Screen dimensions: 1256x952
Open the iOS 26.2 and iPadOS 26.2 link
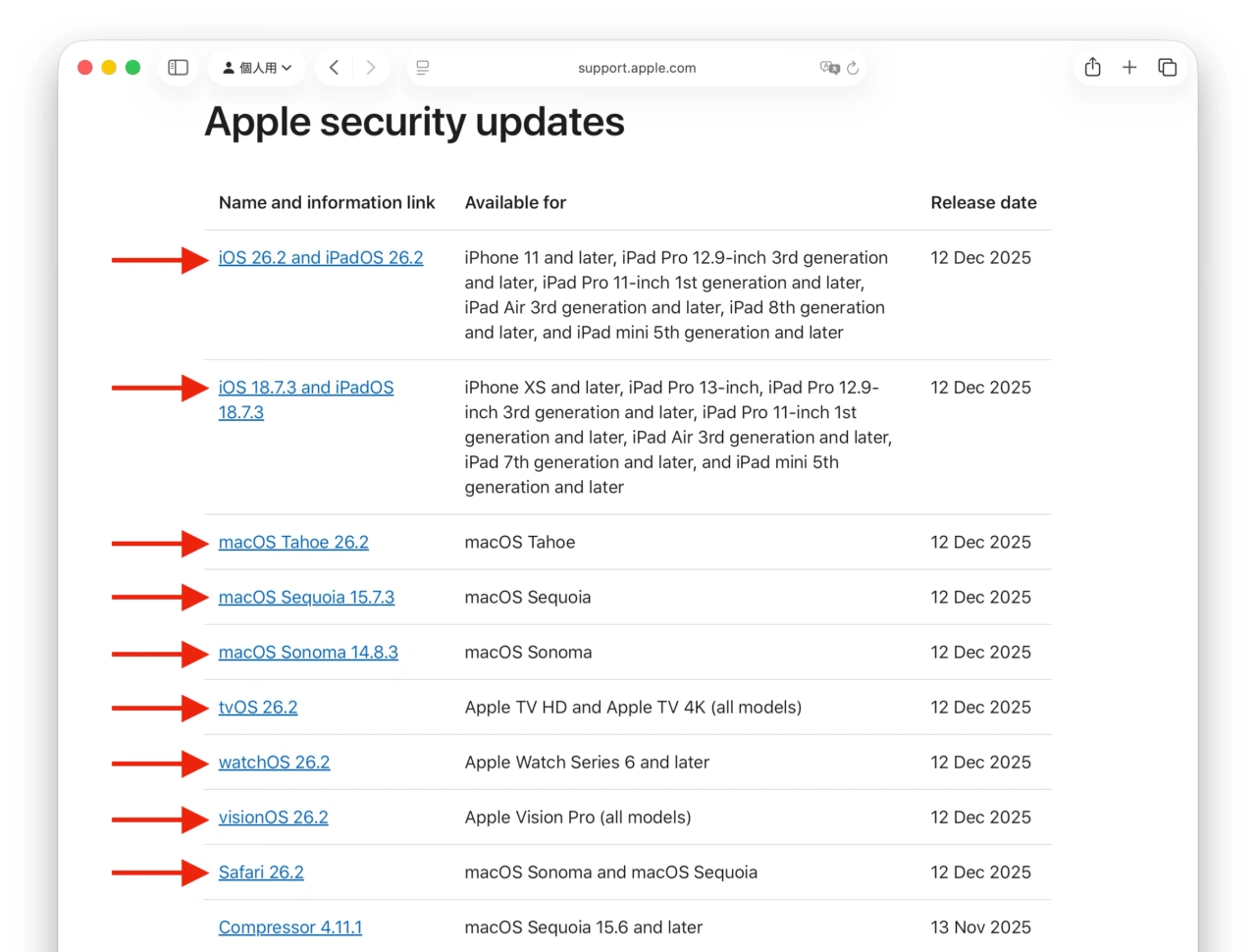click(x=321, y=257)
